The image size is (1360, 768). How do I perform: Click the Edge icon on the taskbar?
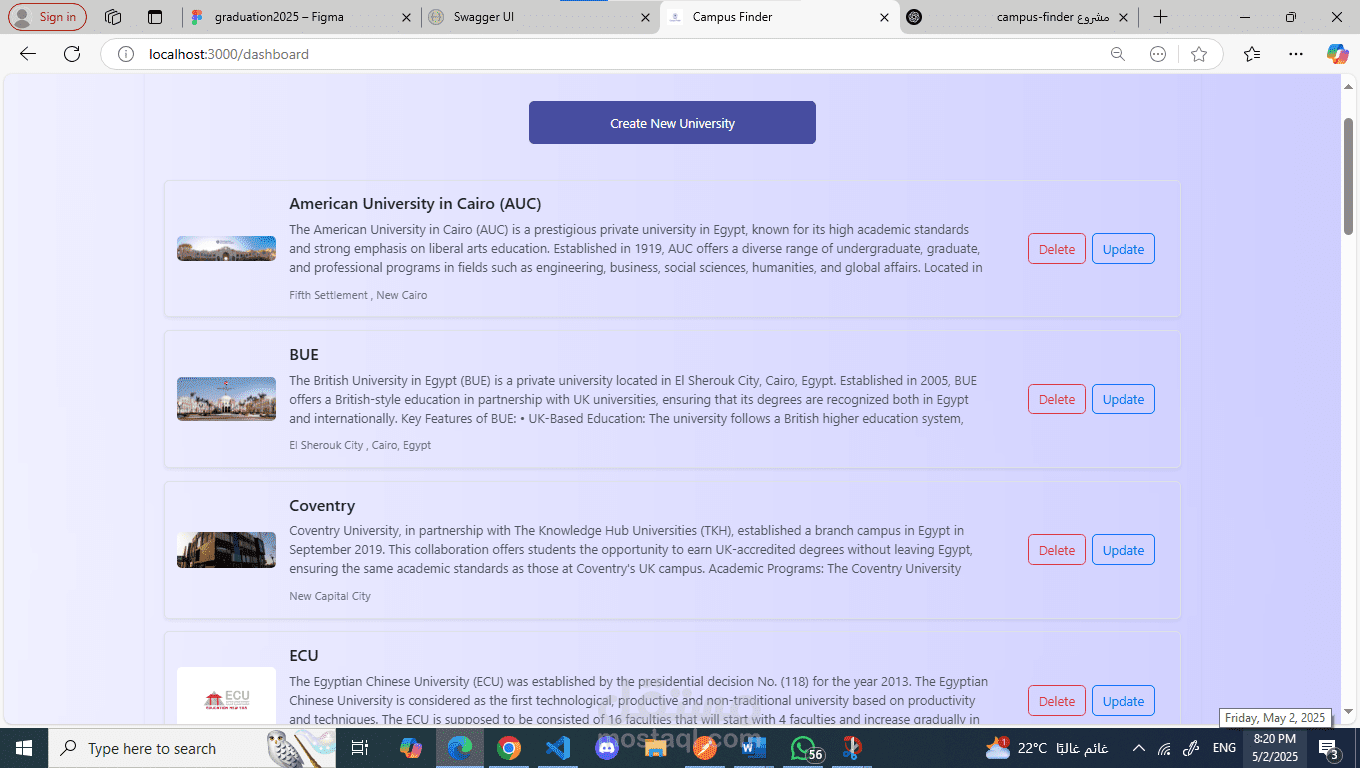point(459,748)
